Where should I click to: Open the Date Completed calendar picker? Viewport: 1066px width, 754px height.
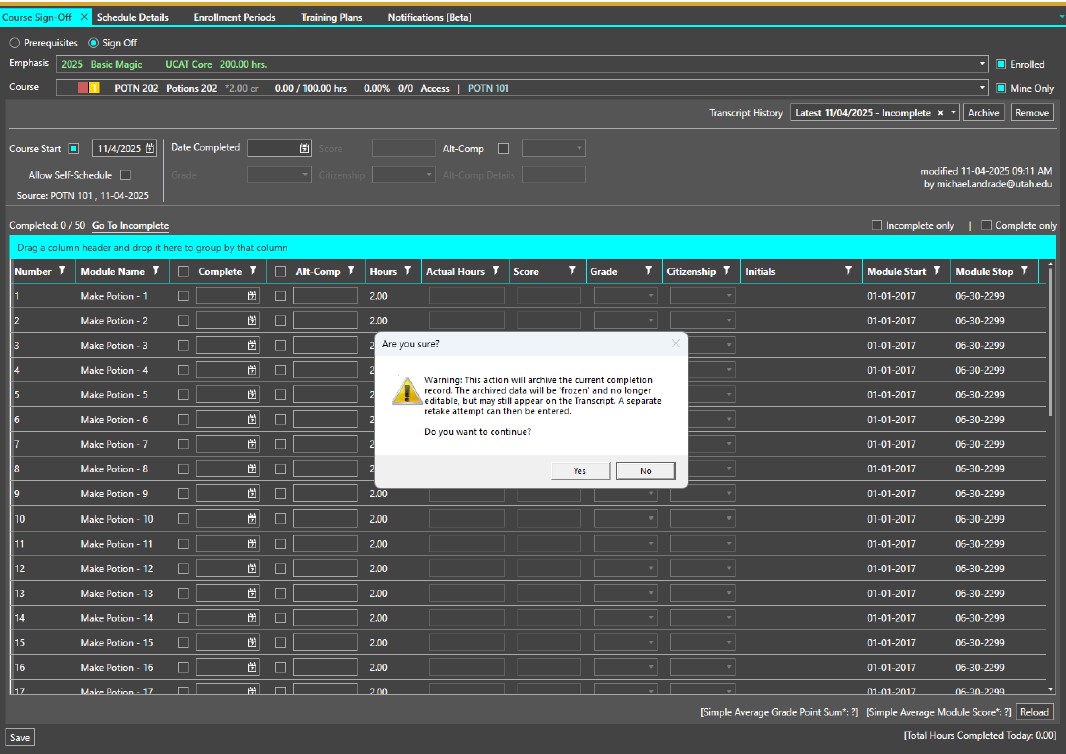304,148
